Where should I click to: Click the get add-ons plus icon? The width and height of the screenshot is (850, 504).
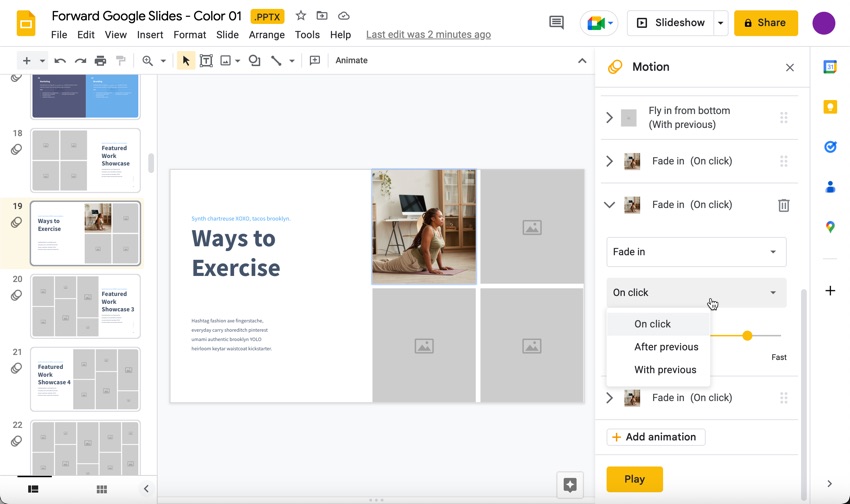[x=830, y=291]
